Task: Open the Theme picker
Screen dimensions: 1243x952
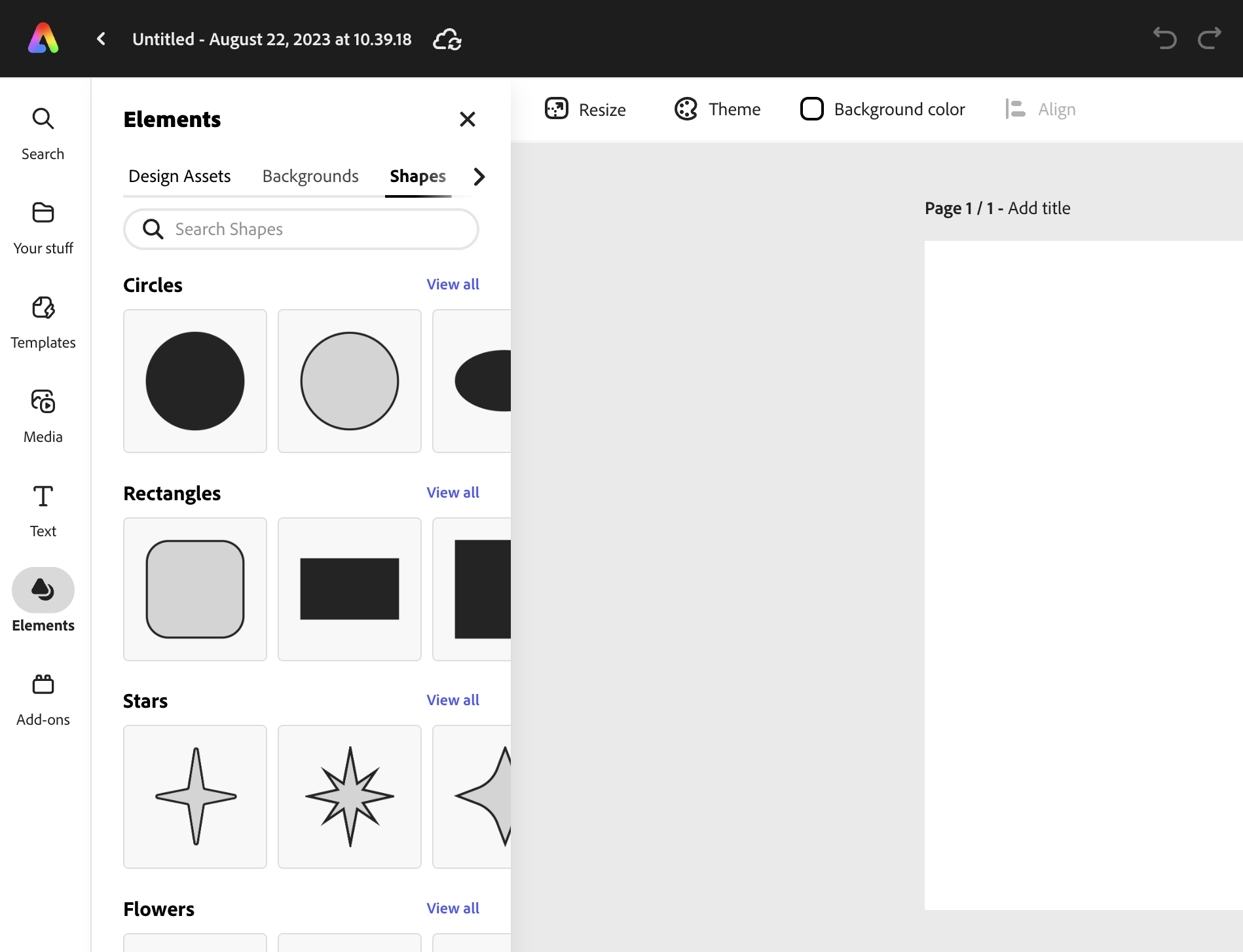Action: click(717, 109)
